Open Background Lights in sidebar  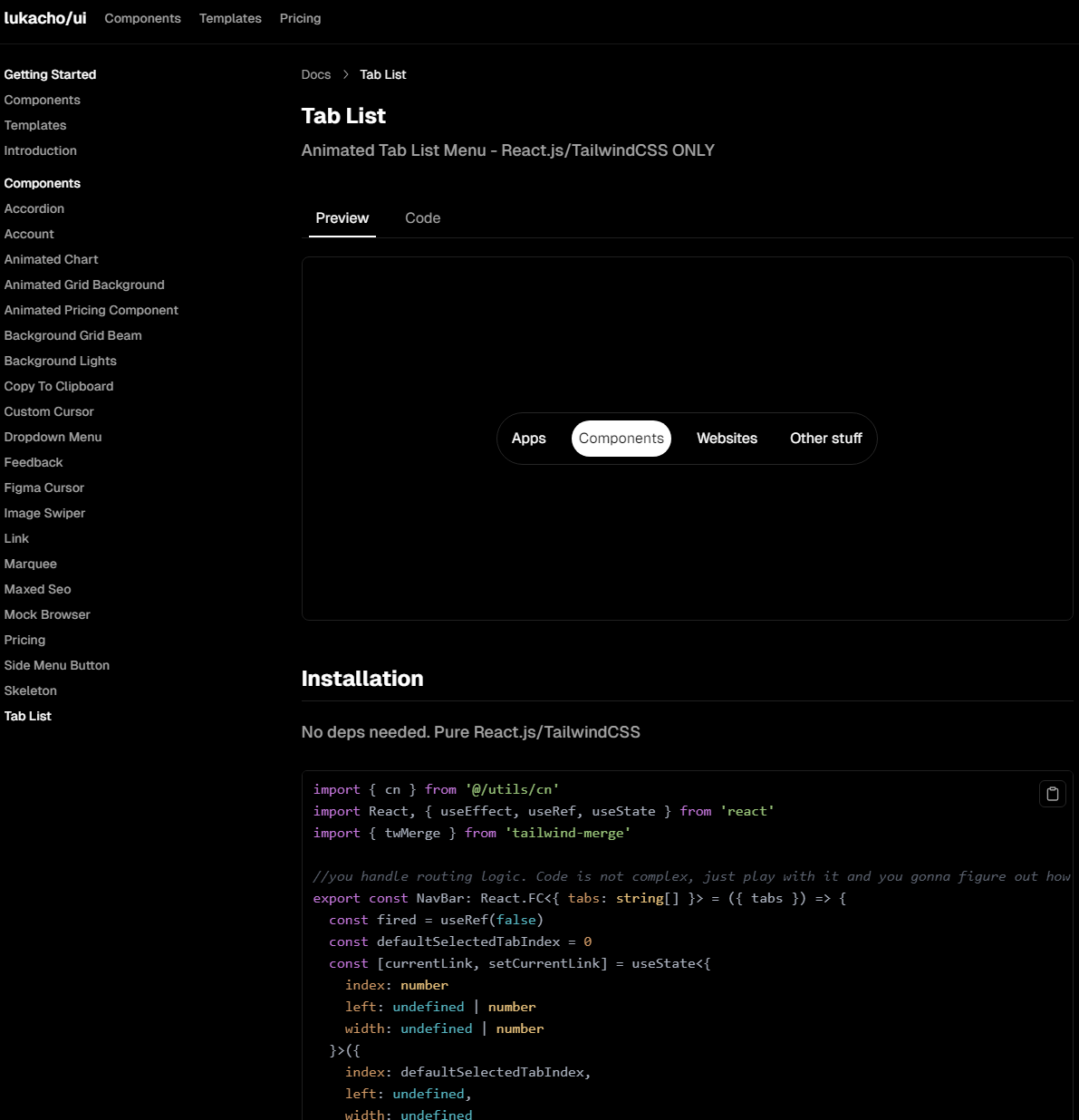61,361
